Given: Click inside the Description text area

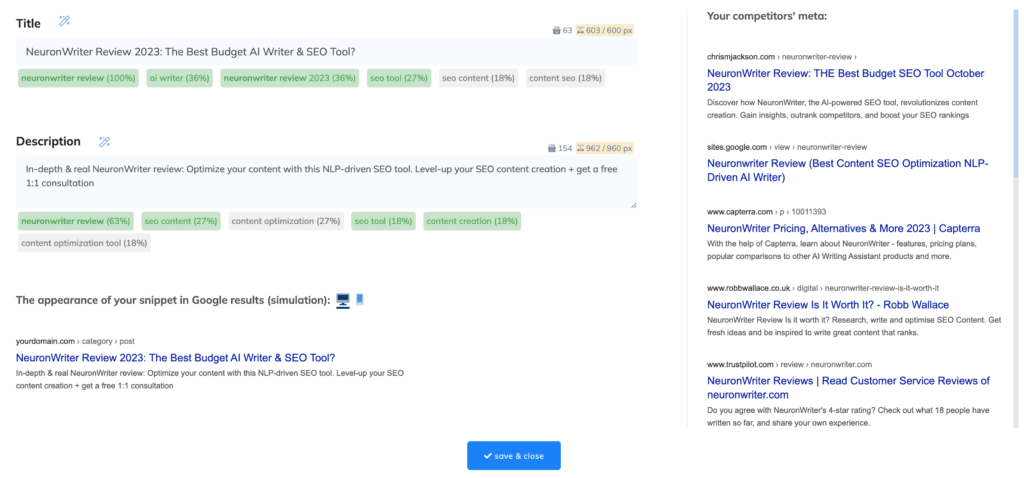Looking at the screenshot, I should tap(326, 182).
